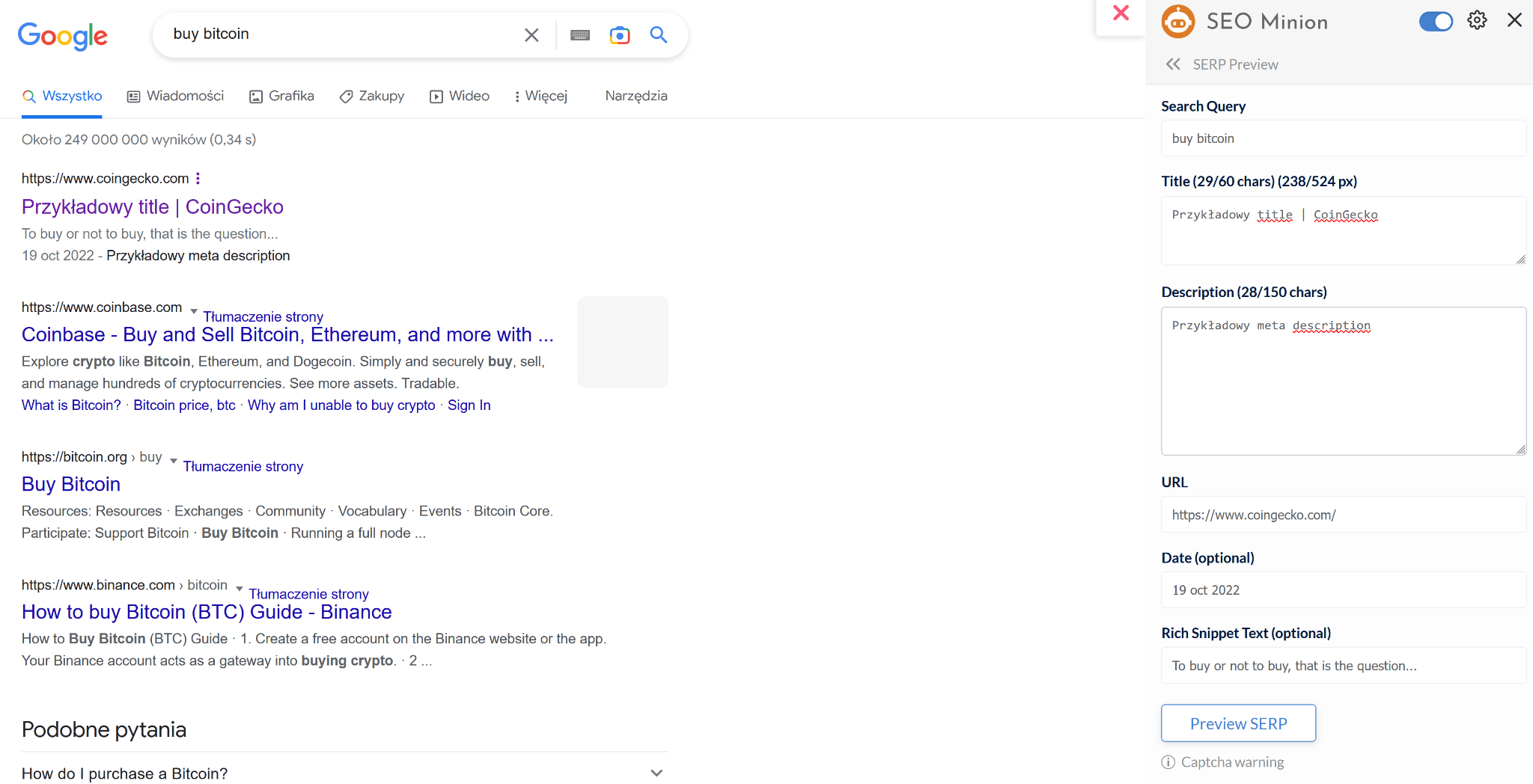This screenshot has width=1533, height=784.
Task: Open the Więcej more menu
Action: coord(541,97)
